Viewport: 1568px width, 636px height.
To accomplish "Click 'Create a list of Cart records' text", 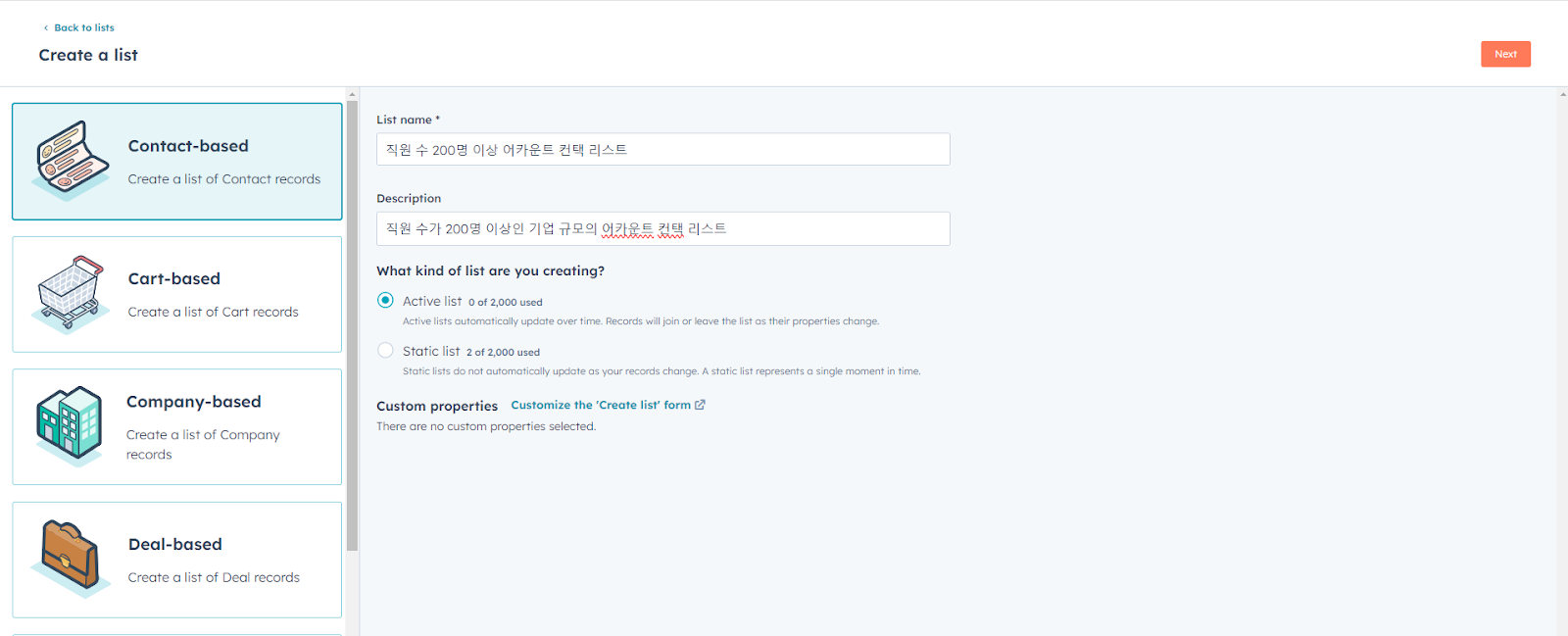I will pos(213,313).
